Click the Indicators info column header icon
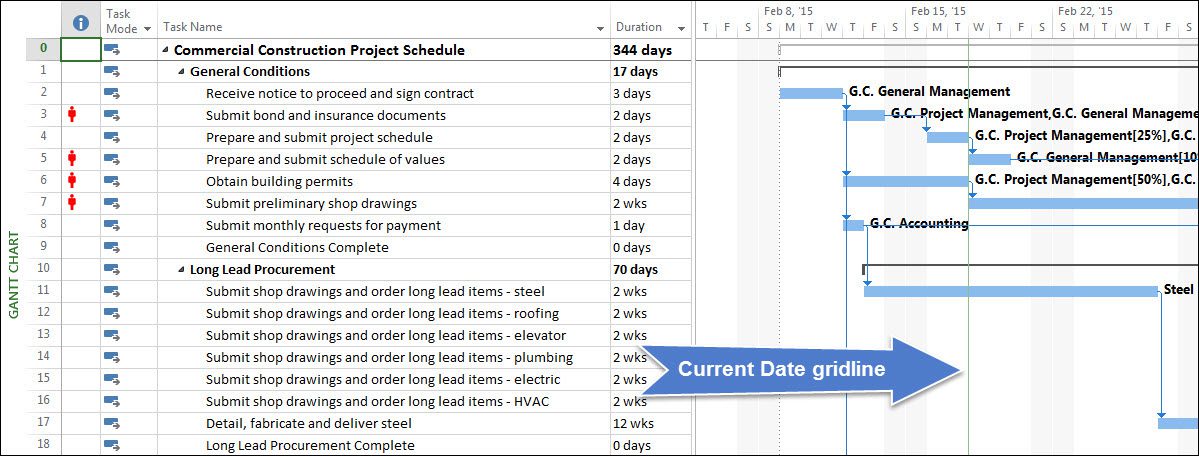 [x=81, y=23]
